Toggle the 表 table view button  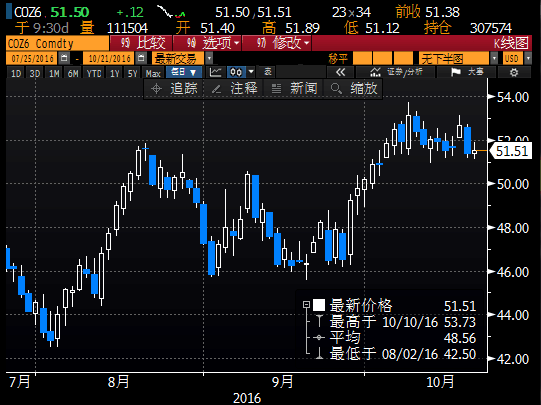click(268, 72)
